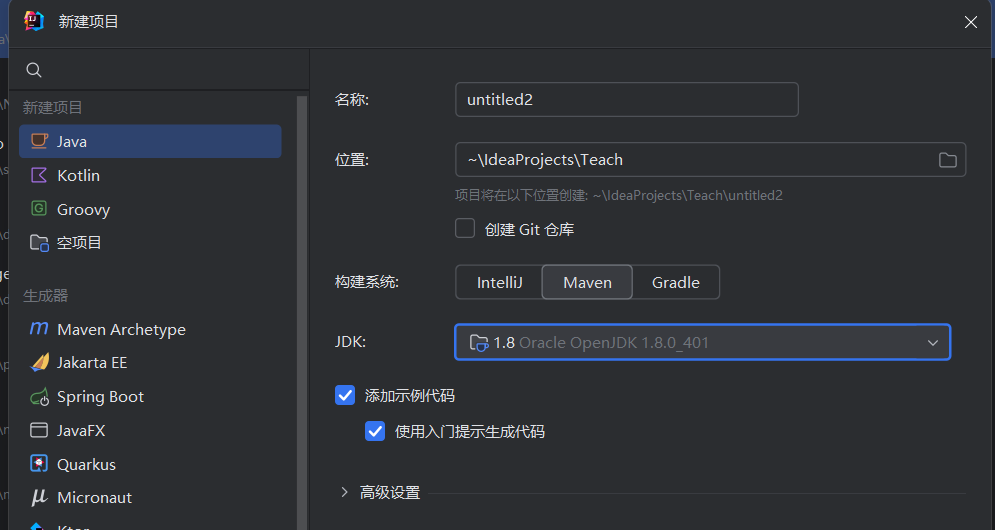
Task: Select the 空项目 entry
Action: click(x=150, y=242)
